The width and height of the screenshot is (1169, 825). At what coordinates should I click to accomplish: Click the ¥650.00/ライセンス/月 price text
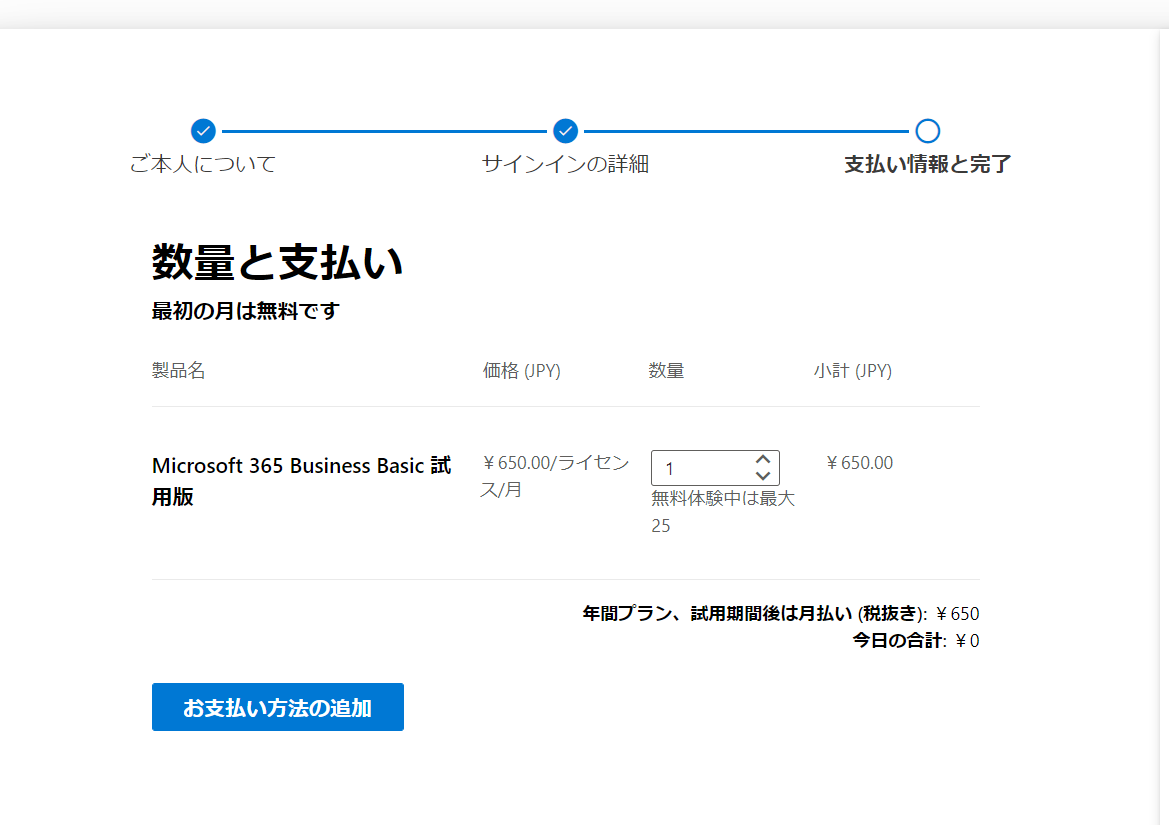555,476
